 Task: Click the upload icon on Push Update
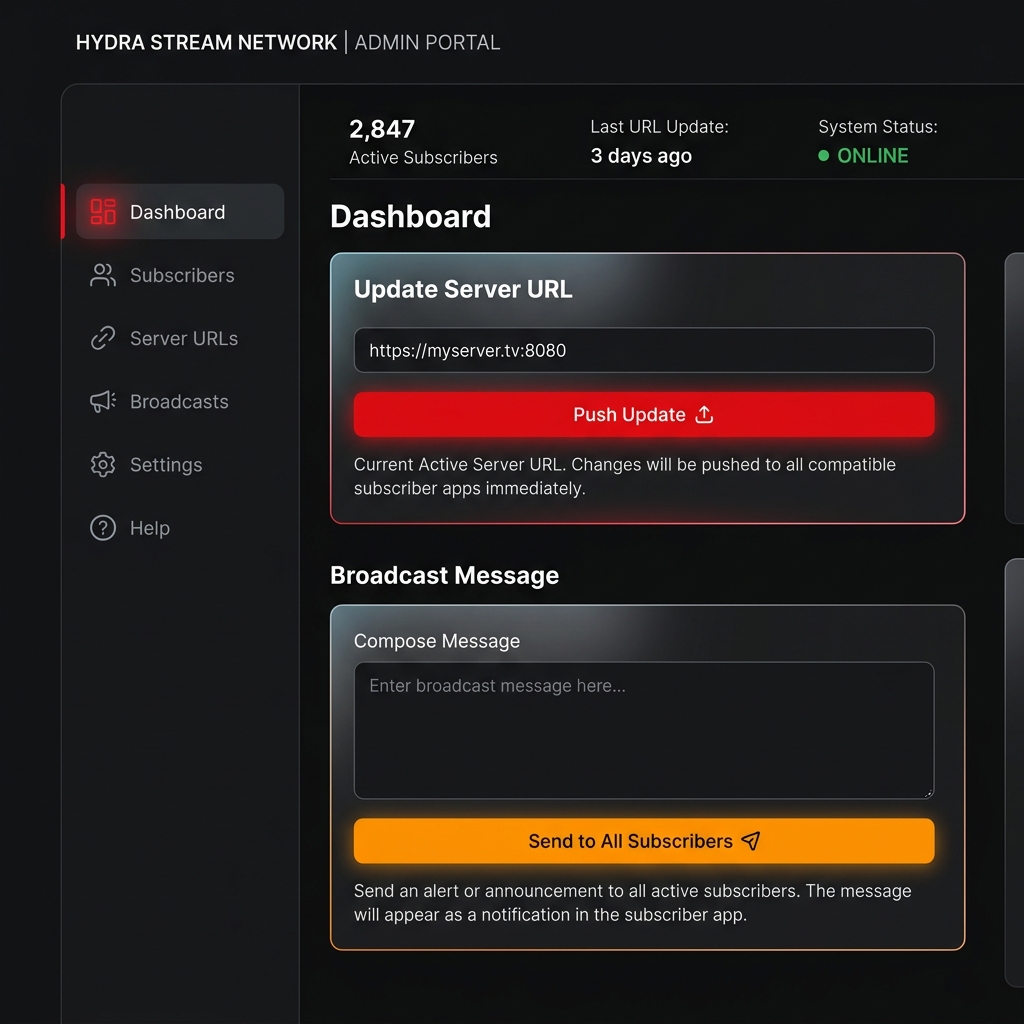(x=703, y=414)
